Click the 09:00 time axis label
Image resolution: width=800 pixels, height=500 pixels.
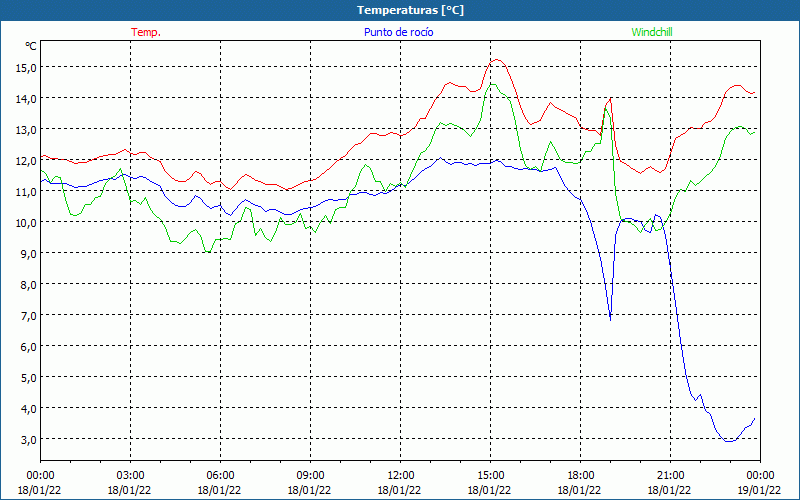(310, 476)
